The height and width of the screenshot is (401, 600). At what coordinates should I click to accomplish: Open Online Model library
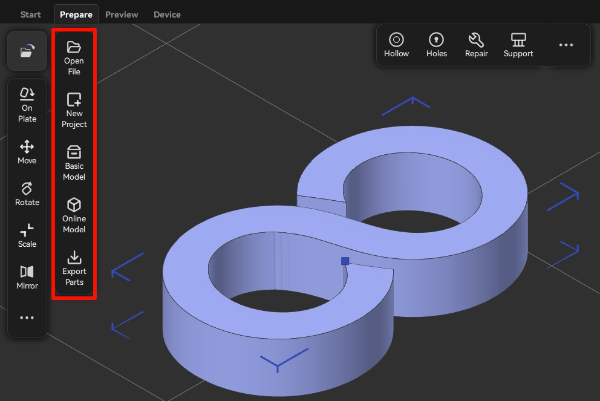click(x=74, y=215)
